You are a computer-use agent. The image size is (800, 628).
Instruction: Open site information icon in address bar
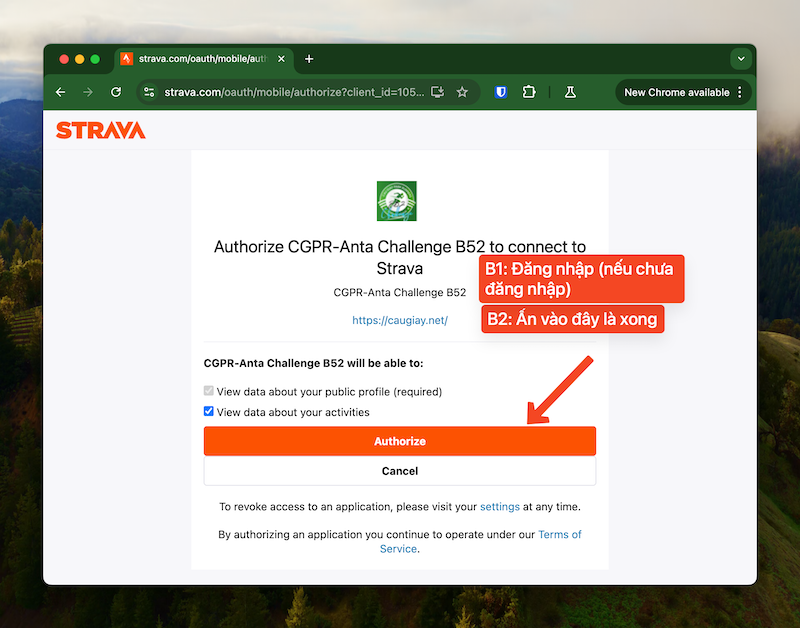tap(149, 92)
